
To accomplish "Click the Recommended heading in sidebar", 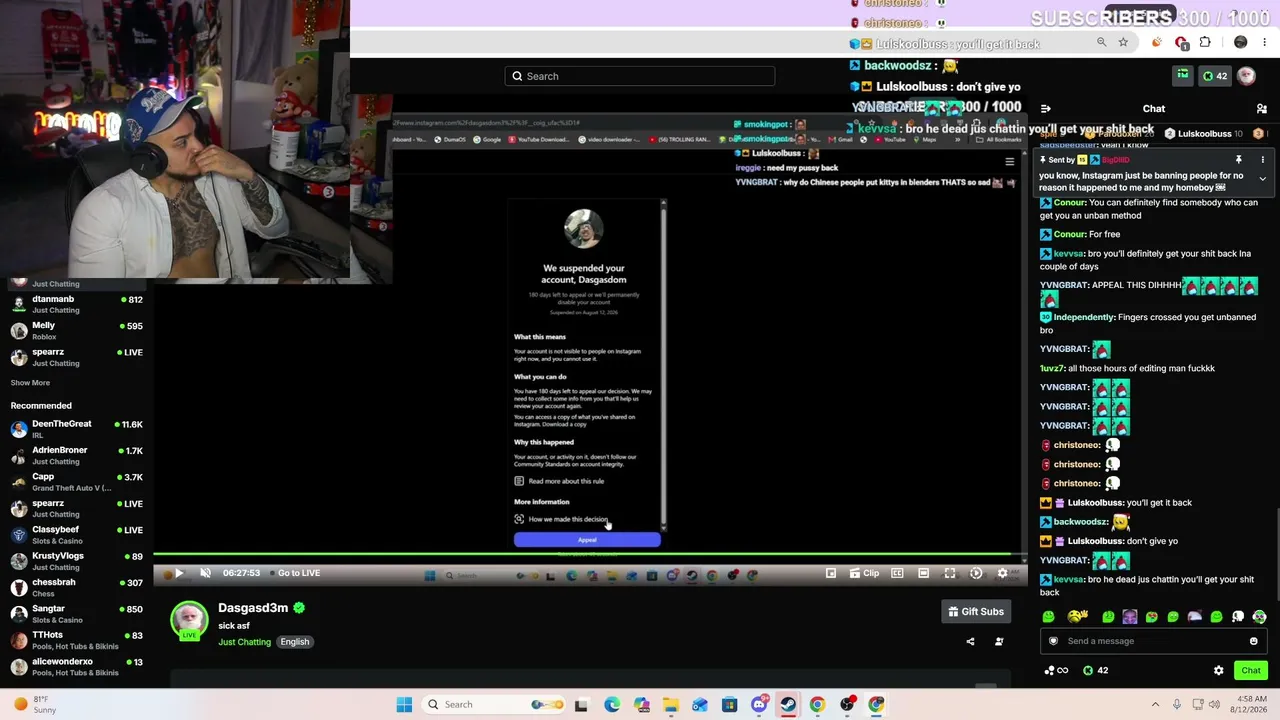I will (41, 405).
